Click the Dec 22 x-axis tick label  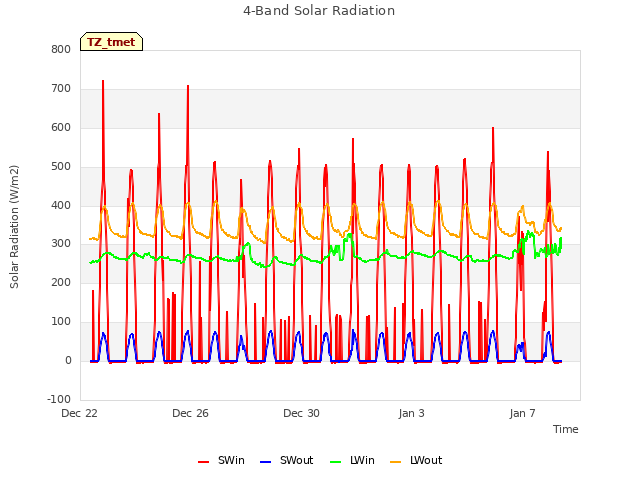(x=80, y=413)
